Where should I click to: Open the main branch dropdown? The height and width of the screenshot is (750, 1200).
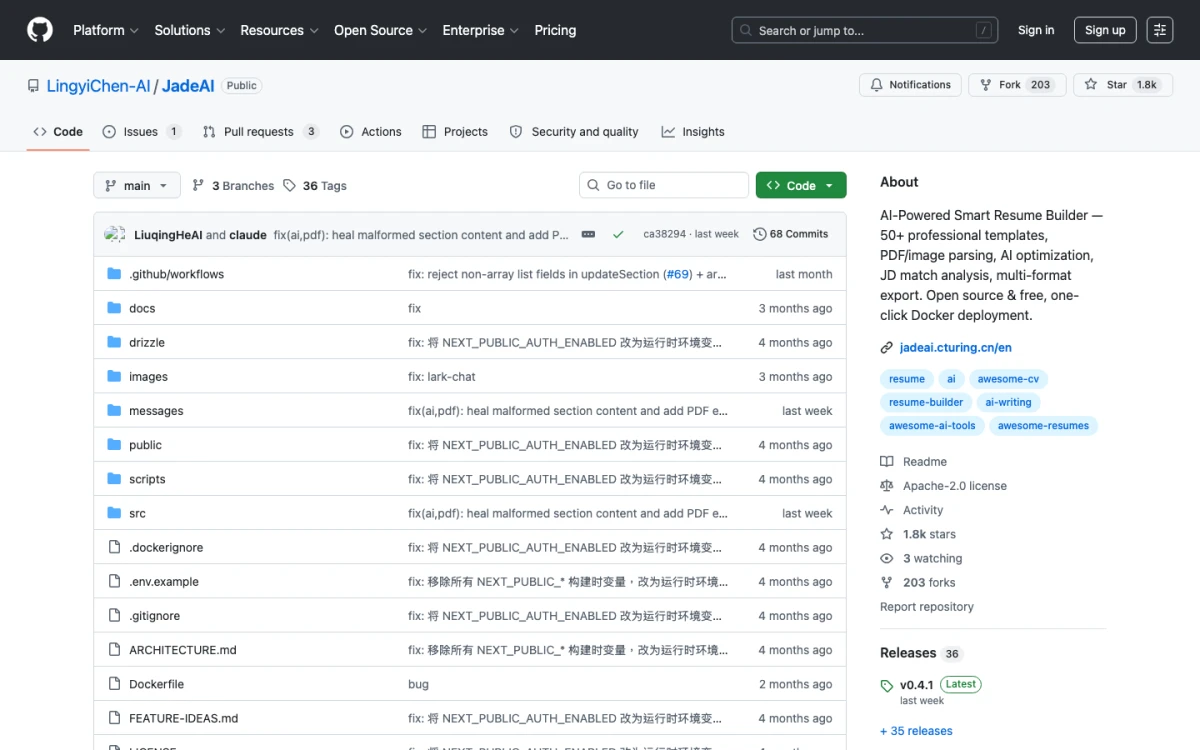tap(137, 185)
